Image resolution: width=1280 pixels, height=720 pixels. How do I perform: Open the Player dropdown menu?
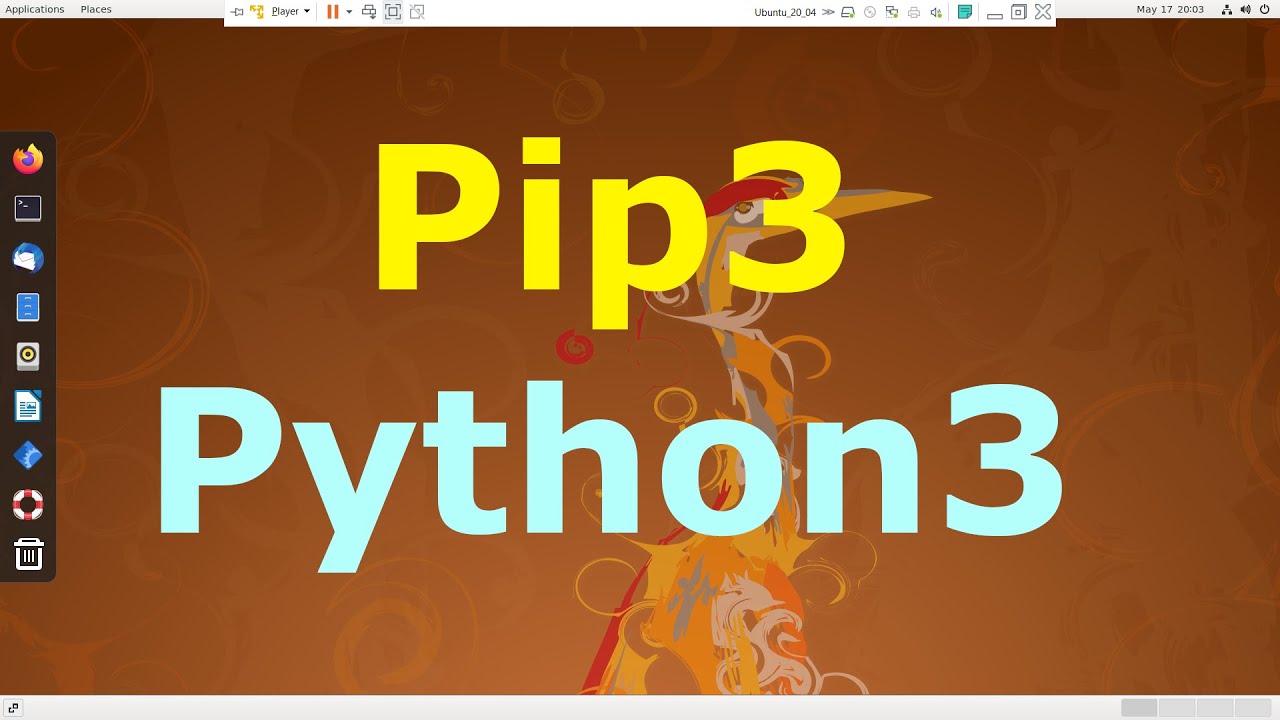tap(290, 12)
